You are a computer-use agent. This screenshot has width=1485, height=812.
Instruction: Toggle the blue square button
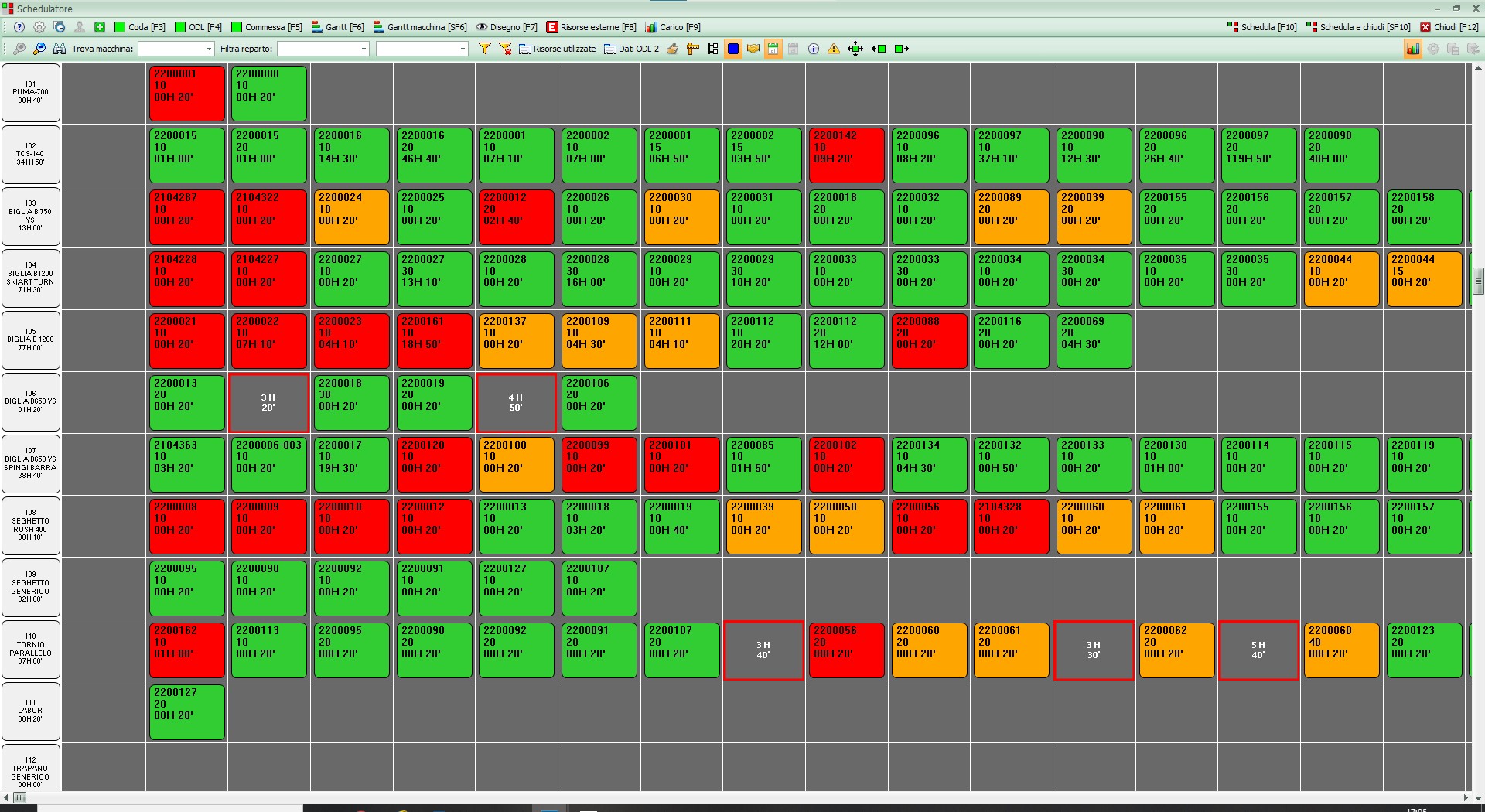tap(733, 49)
